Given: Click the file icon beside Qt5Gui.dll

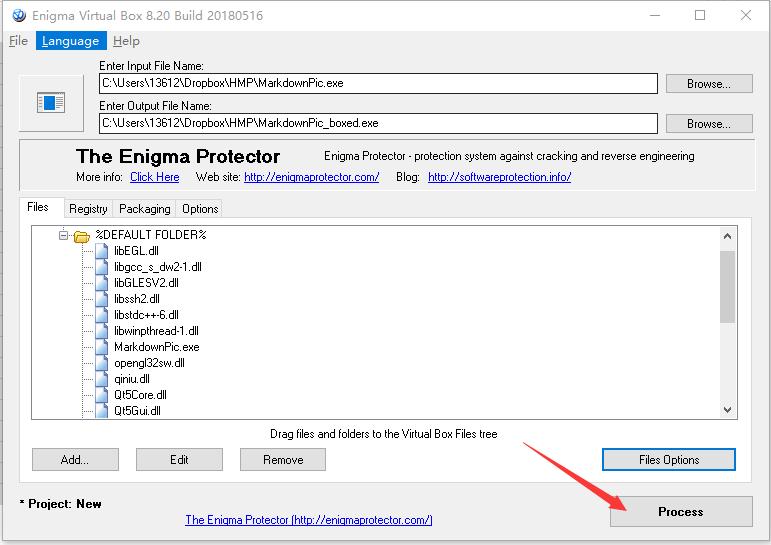Looking at the screenshot, I should point(102,411).
